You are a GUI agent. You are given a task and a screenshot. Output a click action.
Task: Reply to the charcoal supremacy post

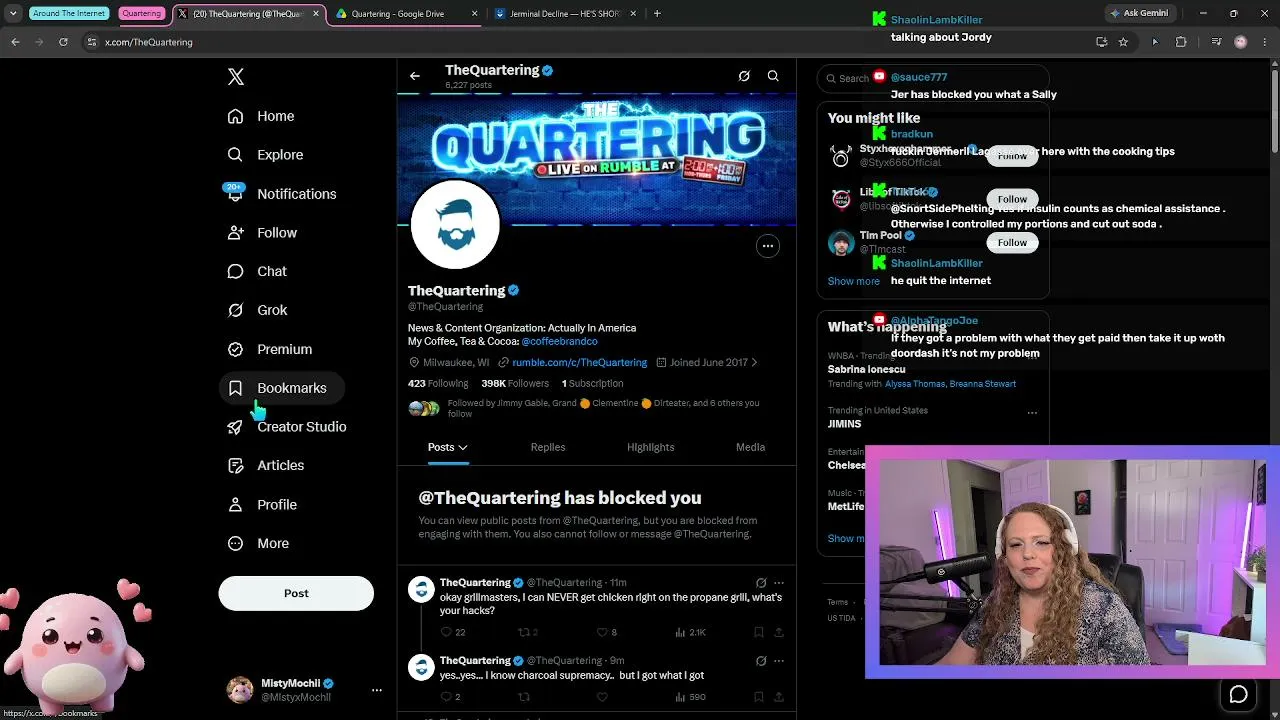[x=451, y=697]
